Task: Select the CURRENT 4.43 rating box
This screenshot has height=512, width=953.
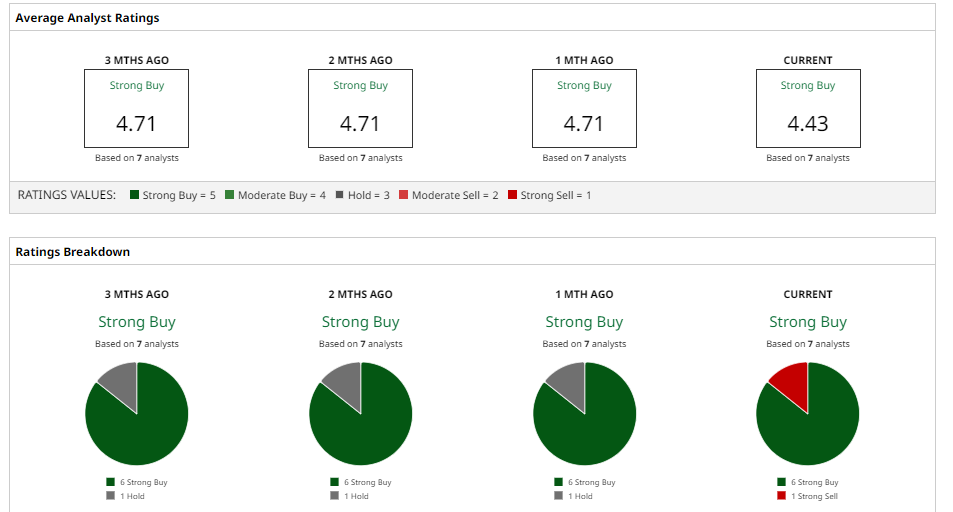Action: click(x=808, y=109)
